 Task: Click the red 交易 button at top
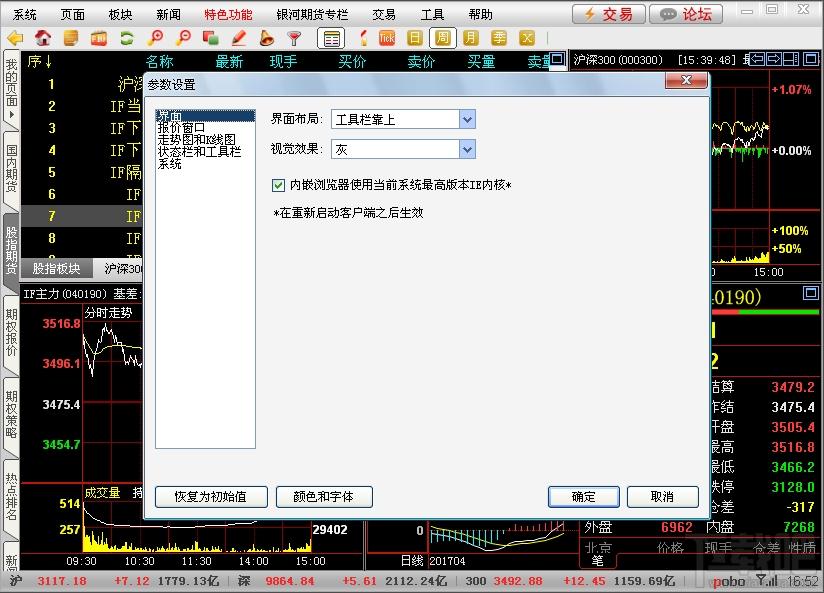609,14
